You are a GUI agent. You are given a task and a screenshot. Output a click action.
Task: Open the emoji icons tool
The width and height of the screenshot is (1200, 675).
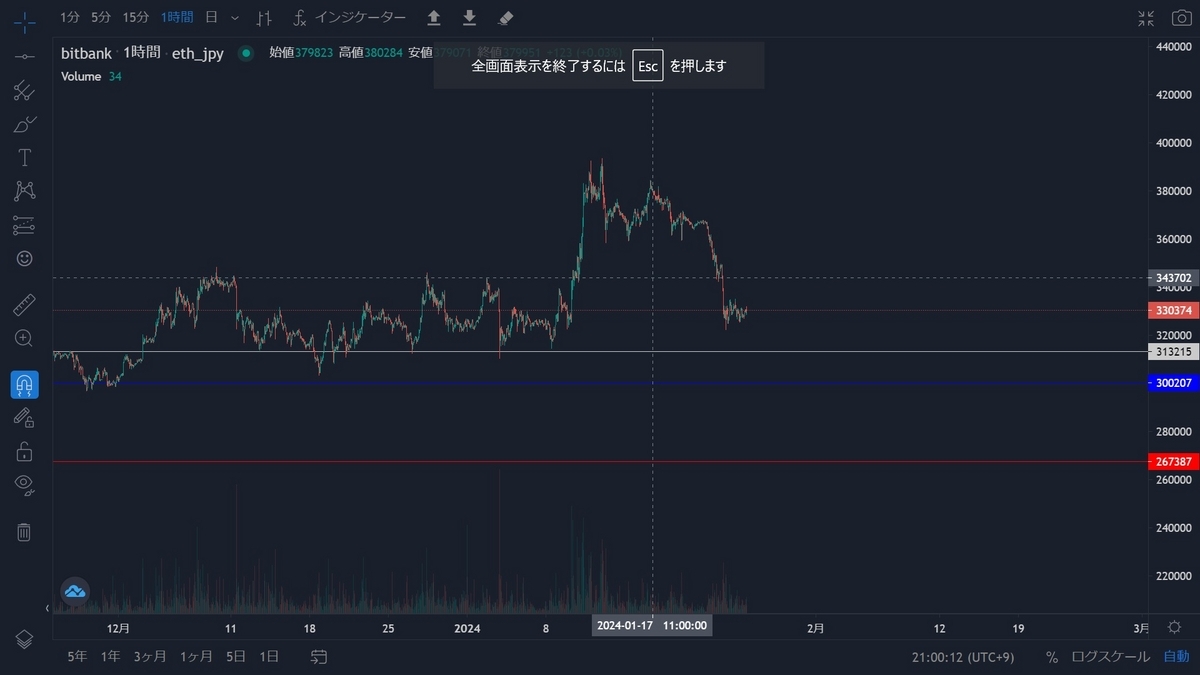click(24, 258)
